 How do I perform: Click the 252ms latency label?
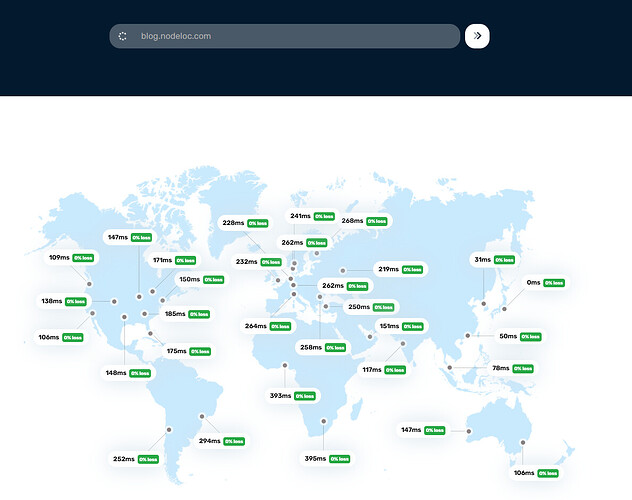[124, 459]
